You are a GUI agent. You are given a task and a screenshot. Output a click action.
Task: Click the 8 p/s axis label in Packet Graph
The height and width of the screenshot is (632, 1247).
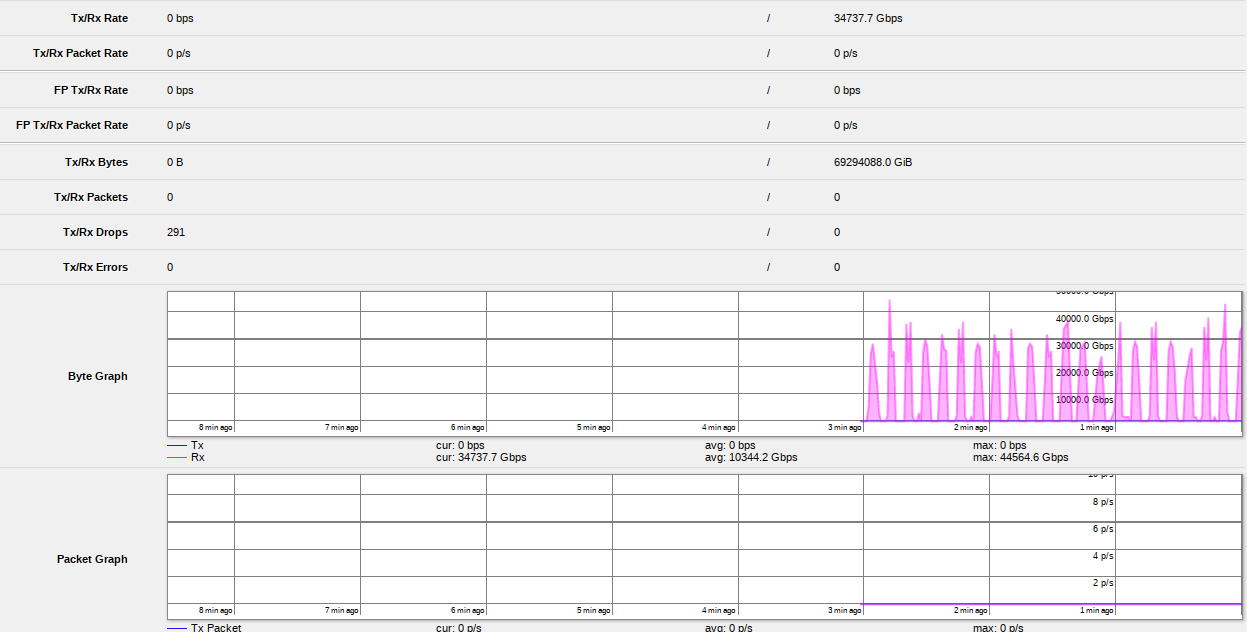tap(1102, 502)
